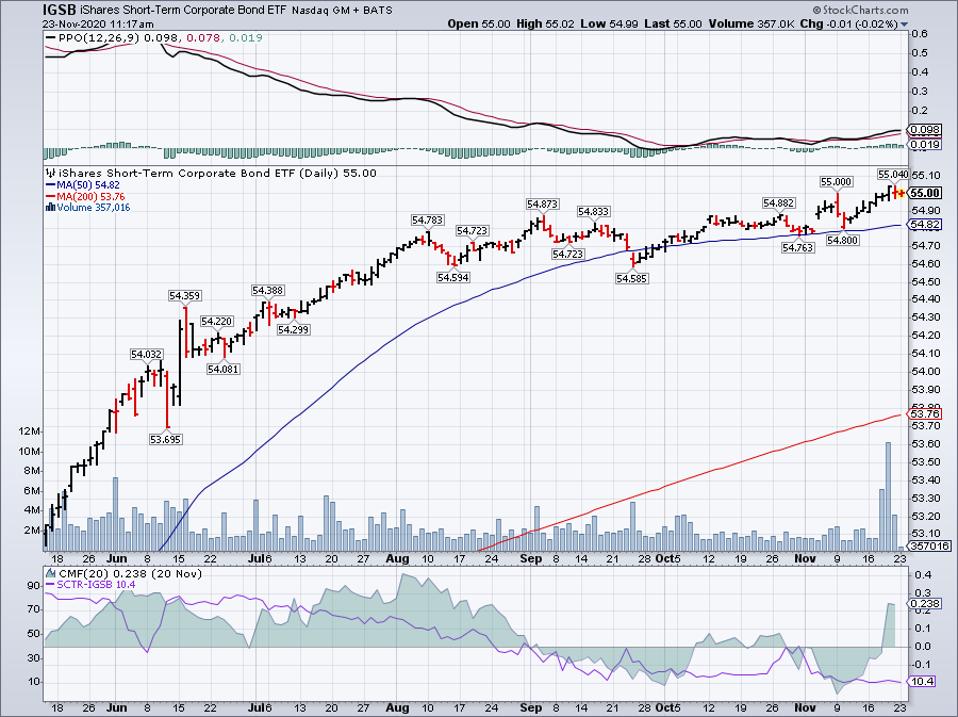Click the 55.040 high price label

pos(893,173)
